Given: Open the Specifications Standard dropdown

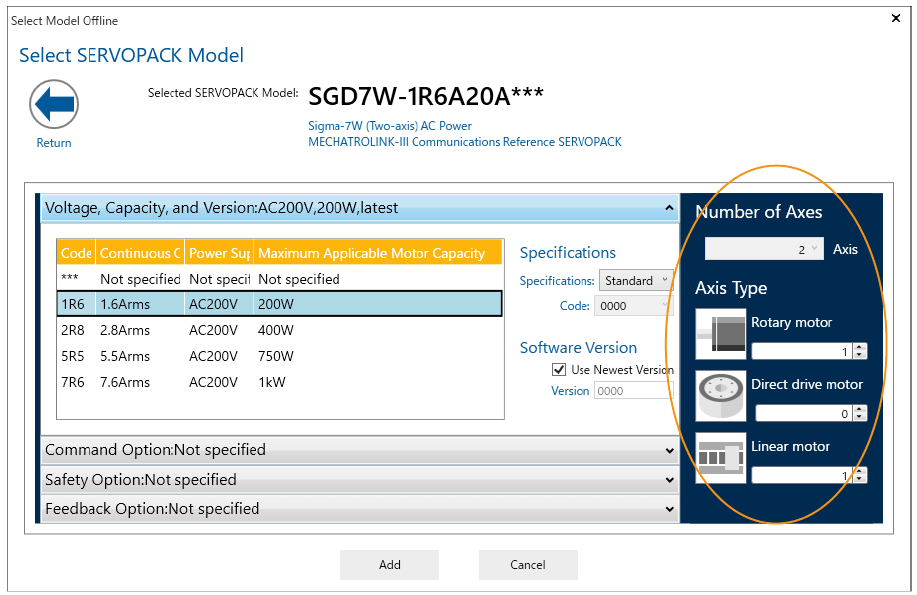Looking at the screenshot, I should point(635,281).
